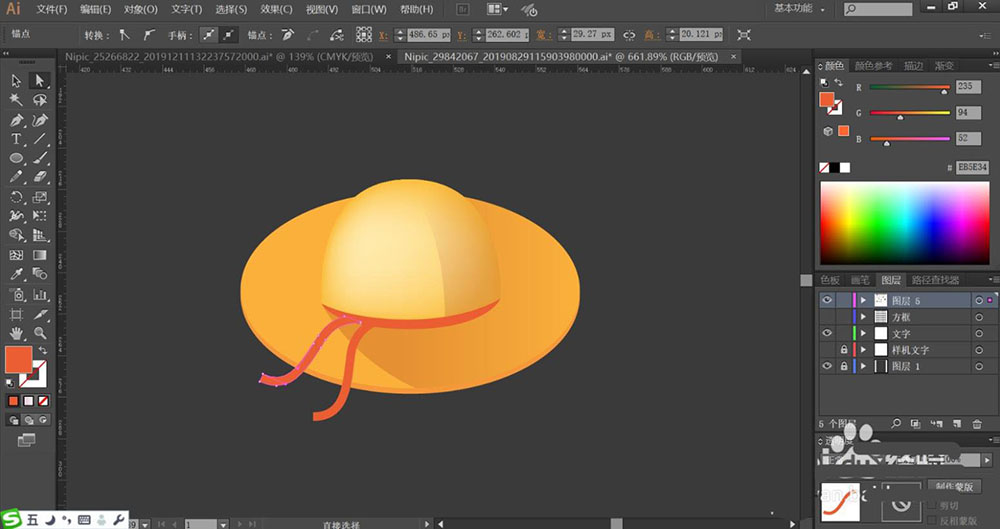Select the Pen tool
Image resolution: width=1000 pixels, height=529 pixels.
pos(16,120)
